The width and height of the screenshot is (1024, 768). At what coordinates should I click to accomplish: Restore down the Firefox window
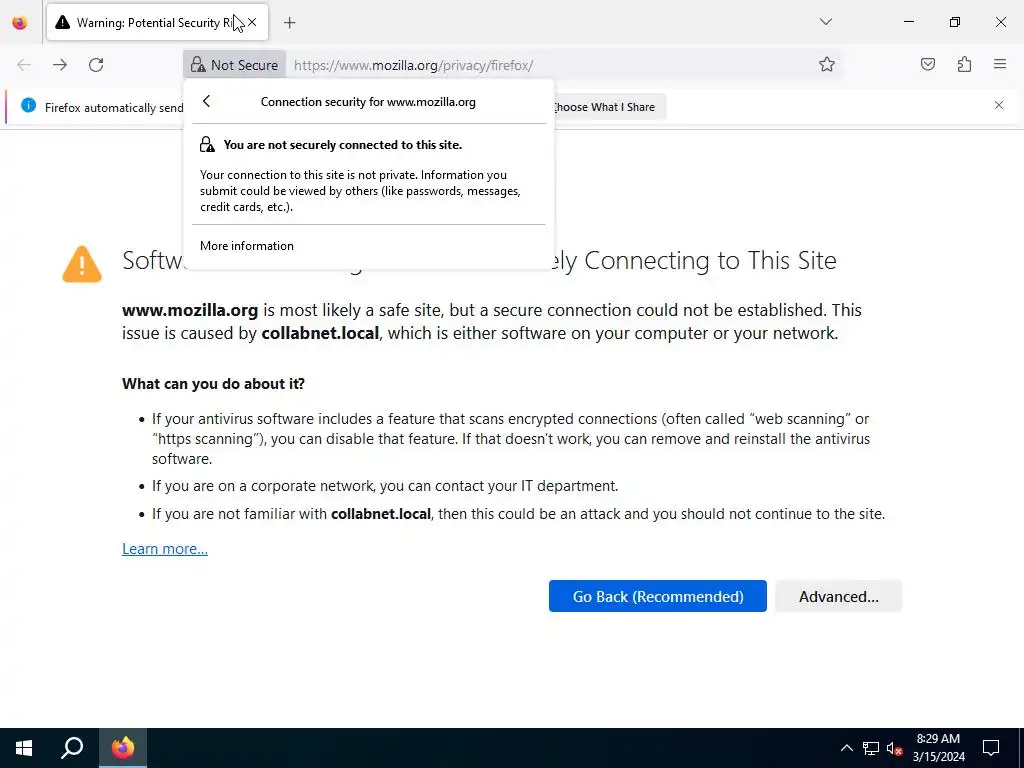(x=955, y=22)
